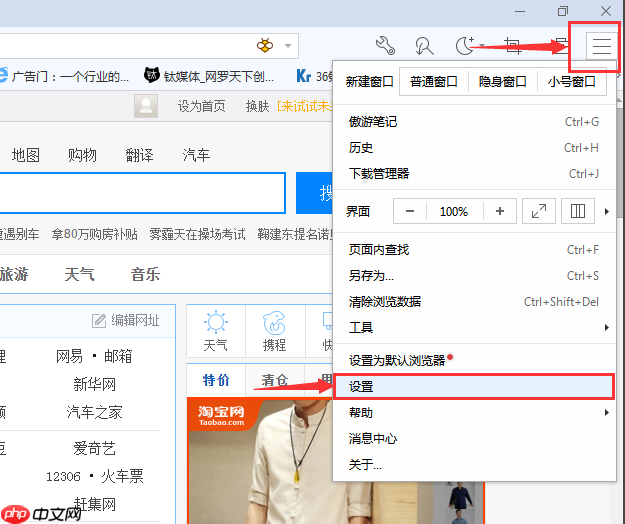Switch to 翻译 search tab

tap(139, 155)
